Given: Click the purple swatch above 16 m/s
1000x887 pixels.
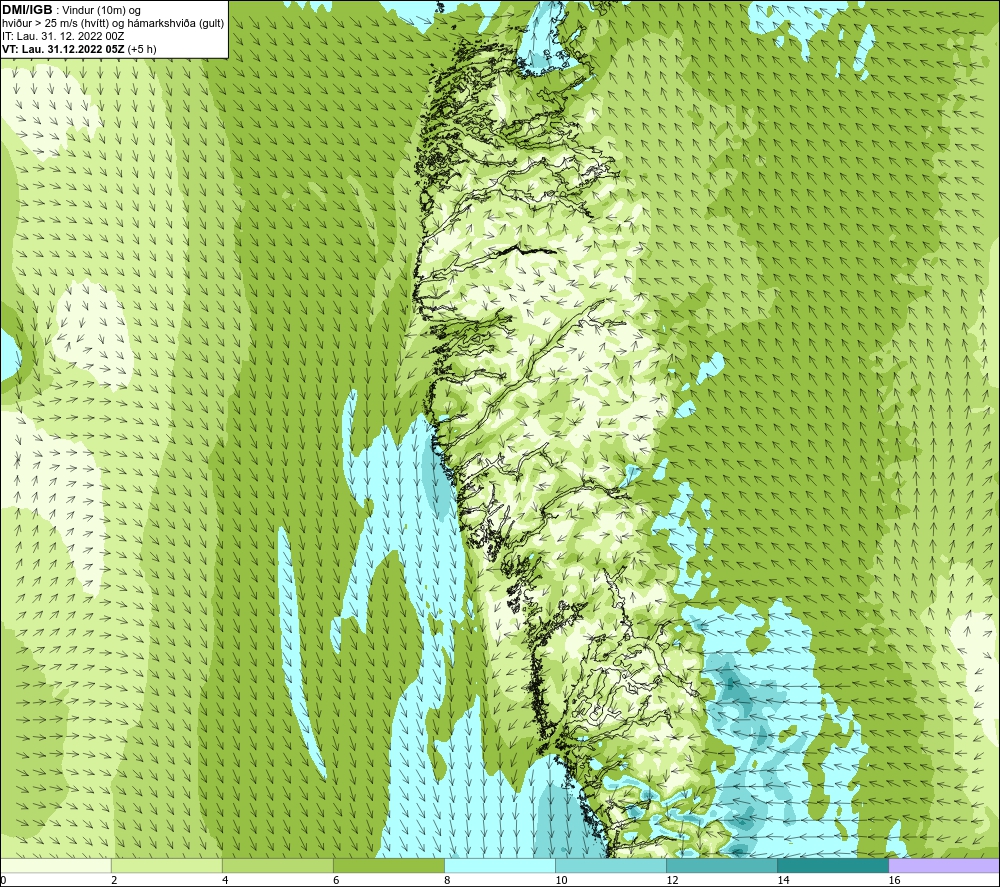Looking at the screenshot, I should 944,865.
